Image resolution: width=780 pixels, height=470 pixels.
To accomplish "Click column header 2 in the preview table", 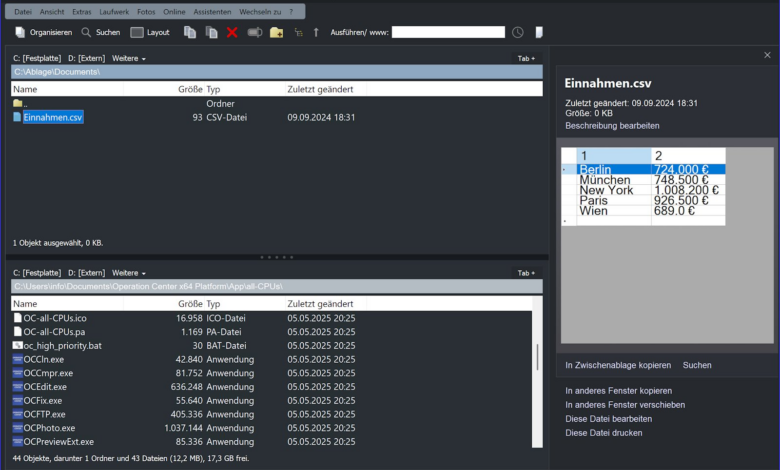I will (x=688, y=156).
